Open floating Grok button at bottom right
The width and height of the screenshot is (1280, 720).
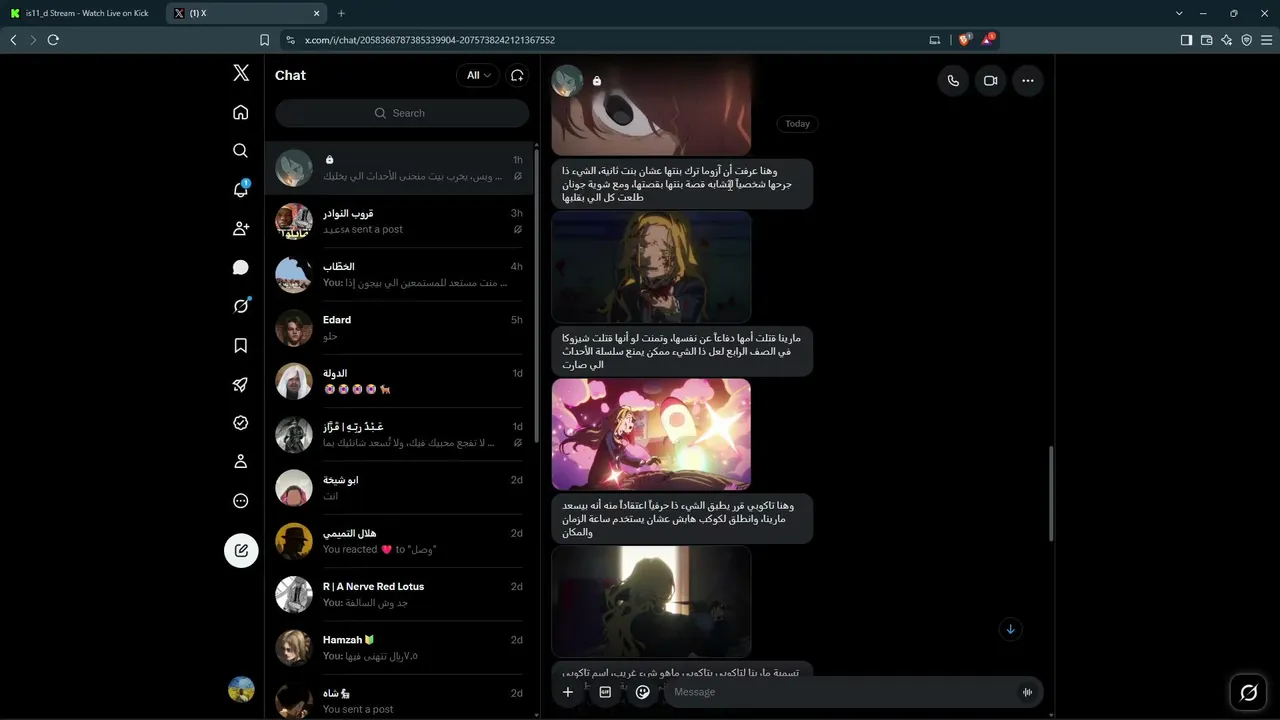pos(1248,692)
